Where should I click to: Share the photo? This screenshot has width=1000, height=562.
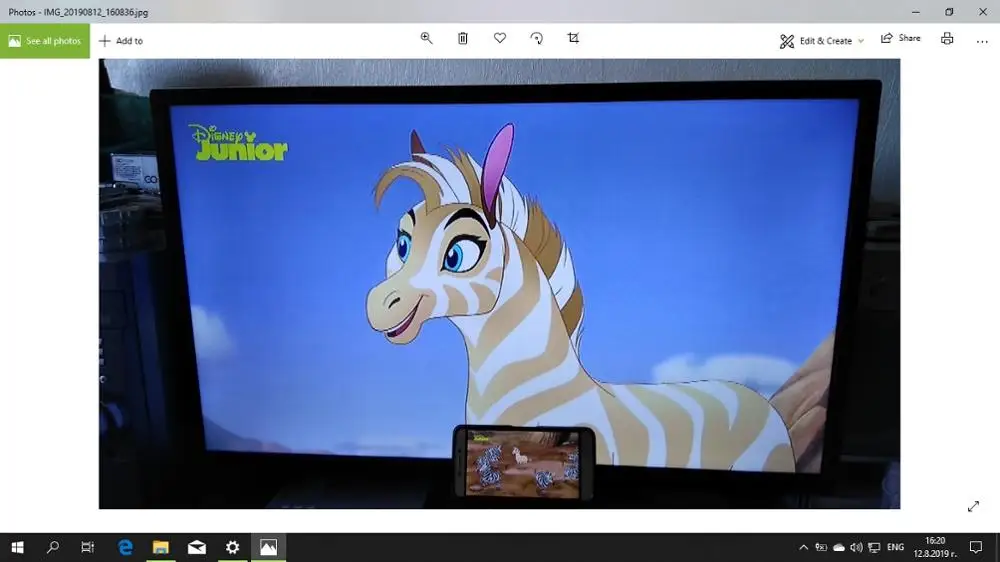coord(901,38)
